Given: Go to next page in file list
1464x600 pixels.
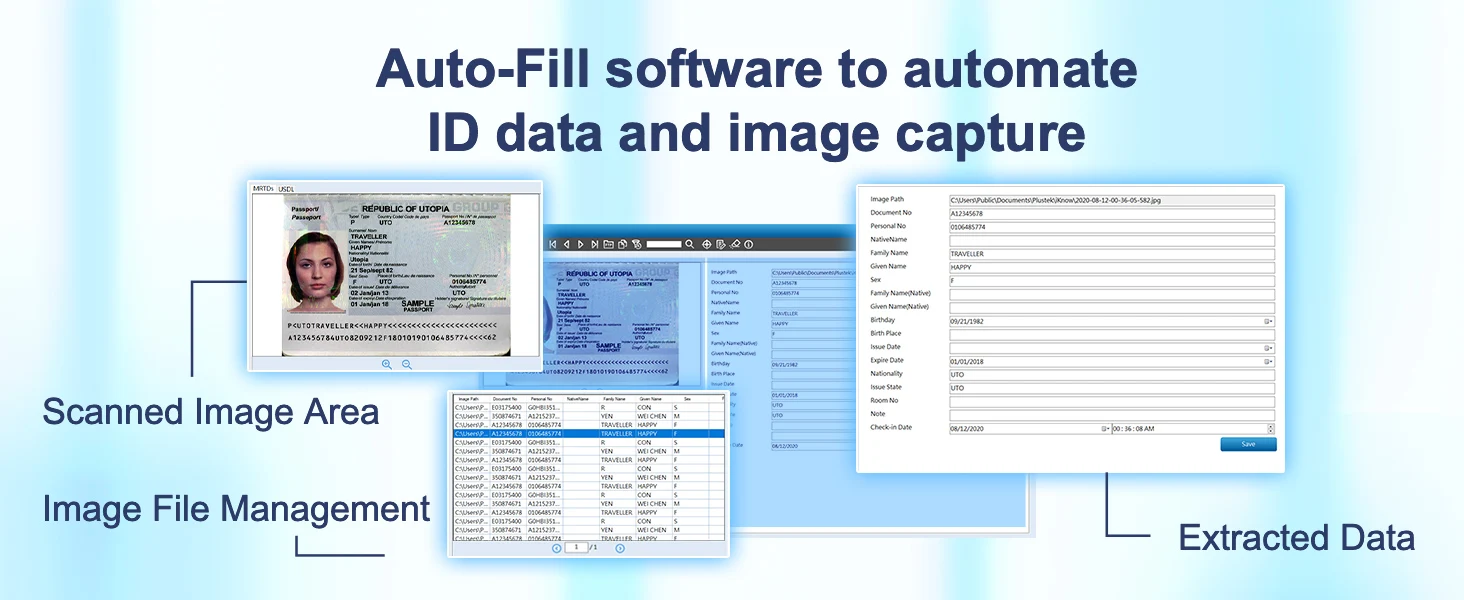Looking at the screenshot, I should 620,548.
